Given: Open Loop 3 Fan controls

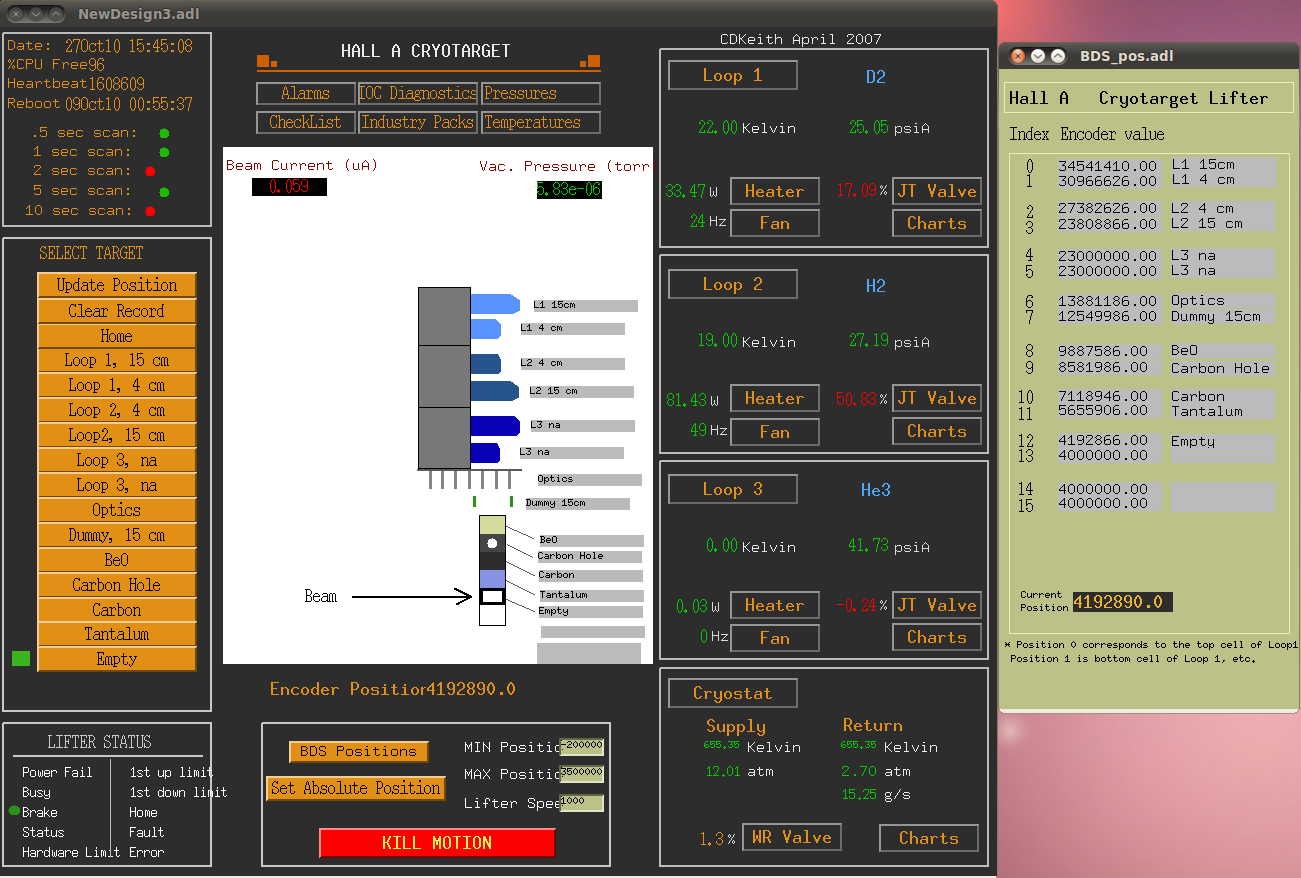Looking at the screenshot, I should 775,637.
